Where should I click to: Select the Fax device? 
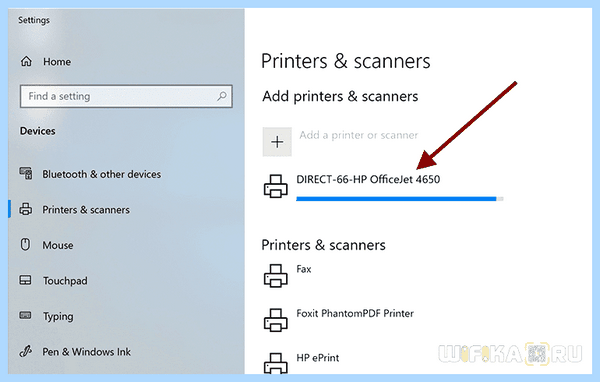(303, 269)
